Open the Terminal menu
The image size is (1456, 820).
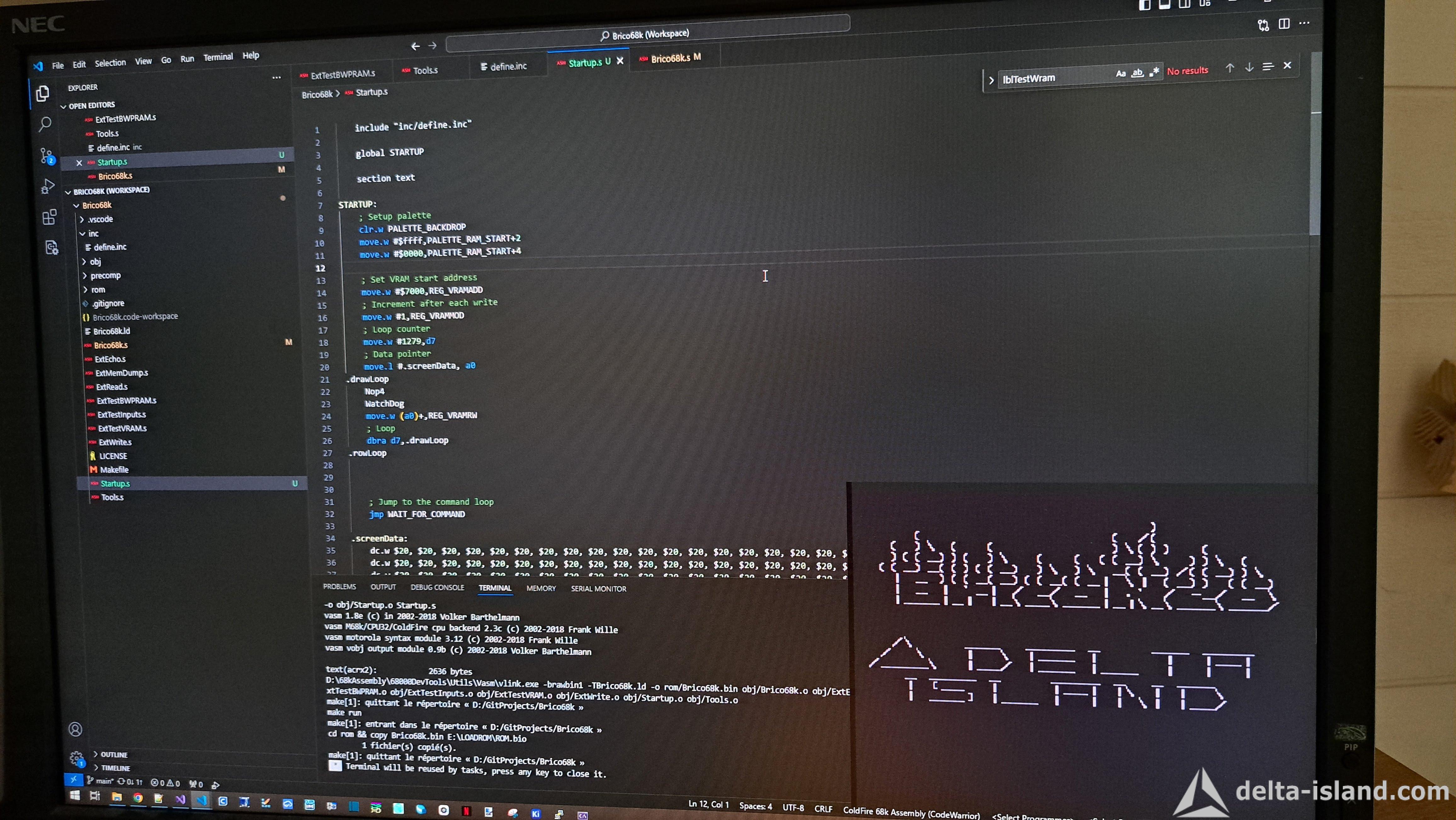pyautogui.click(x=218, y=57)
